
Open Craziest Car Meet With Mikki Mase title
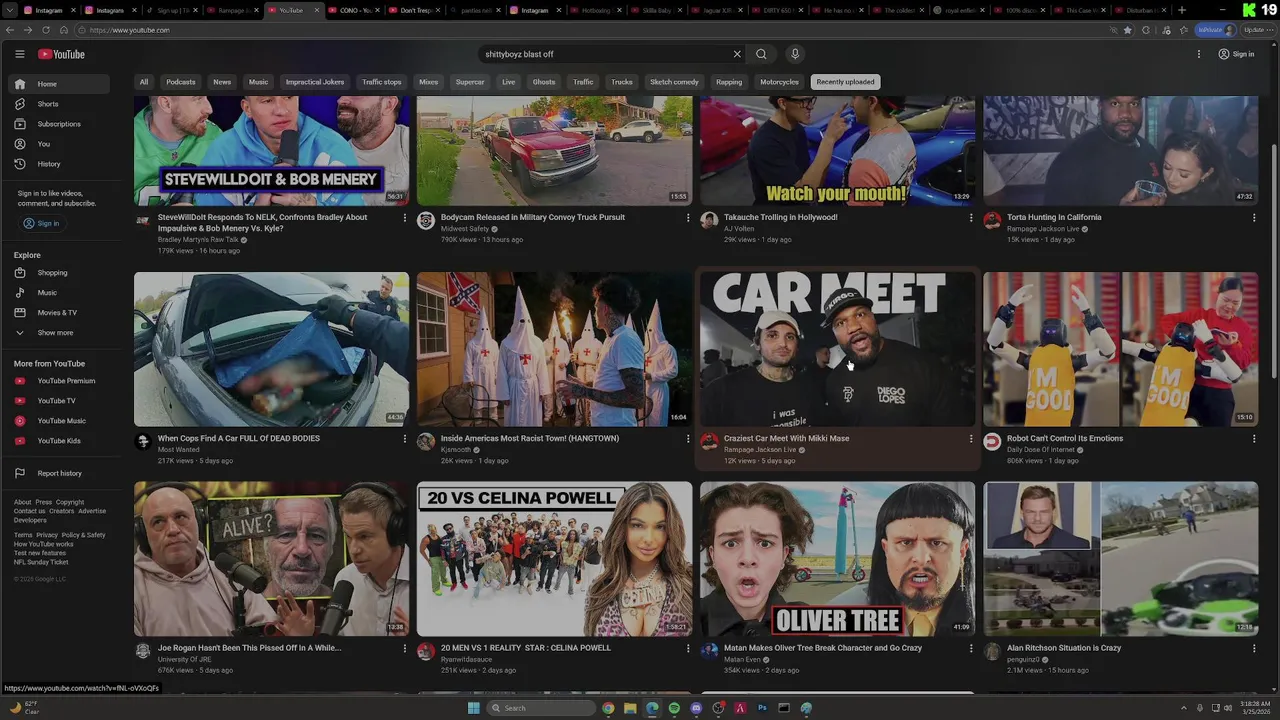pos(786,438)
